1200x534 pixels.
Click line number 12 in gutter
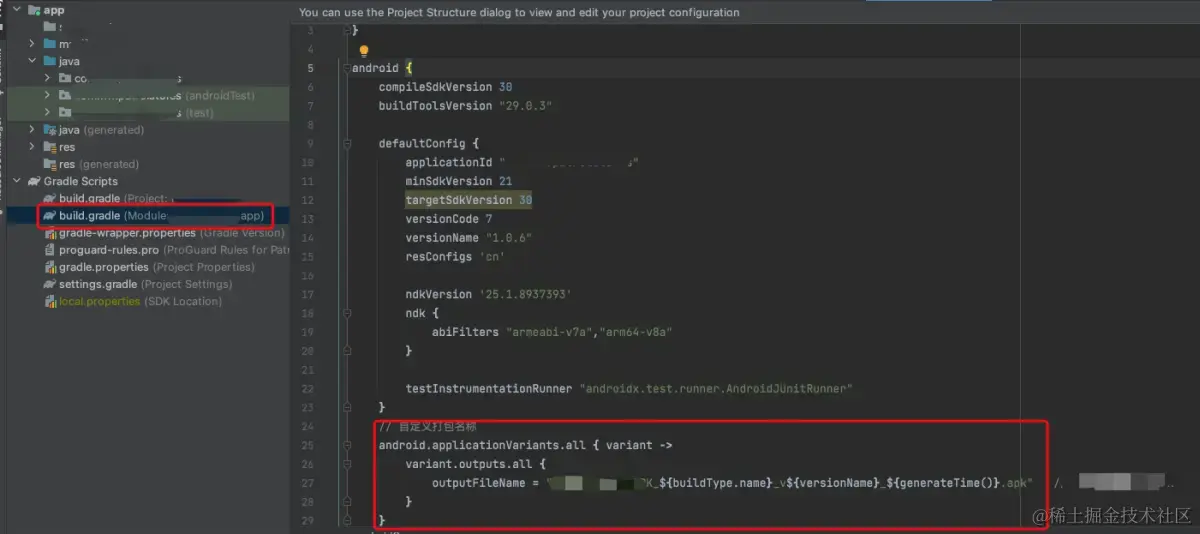[307, 200]
